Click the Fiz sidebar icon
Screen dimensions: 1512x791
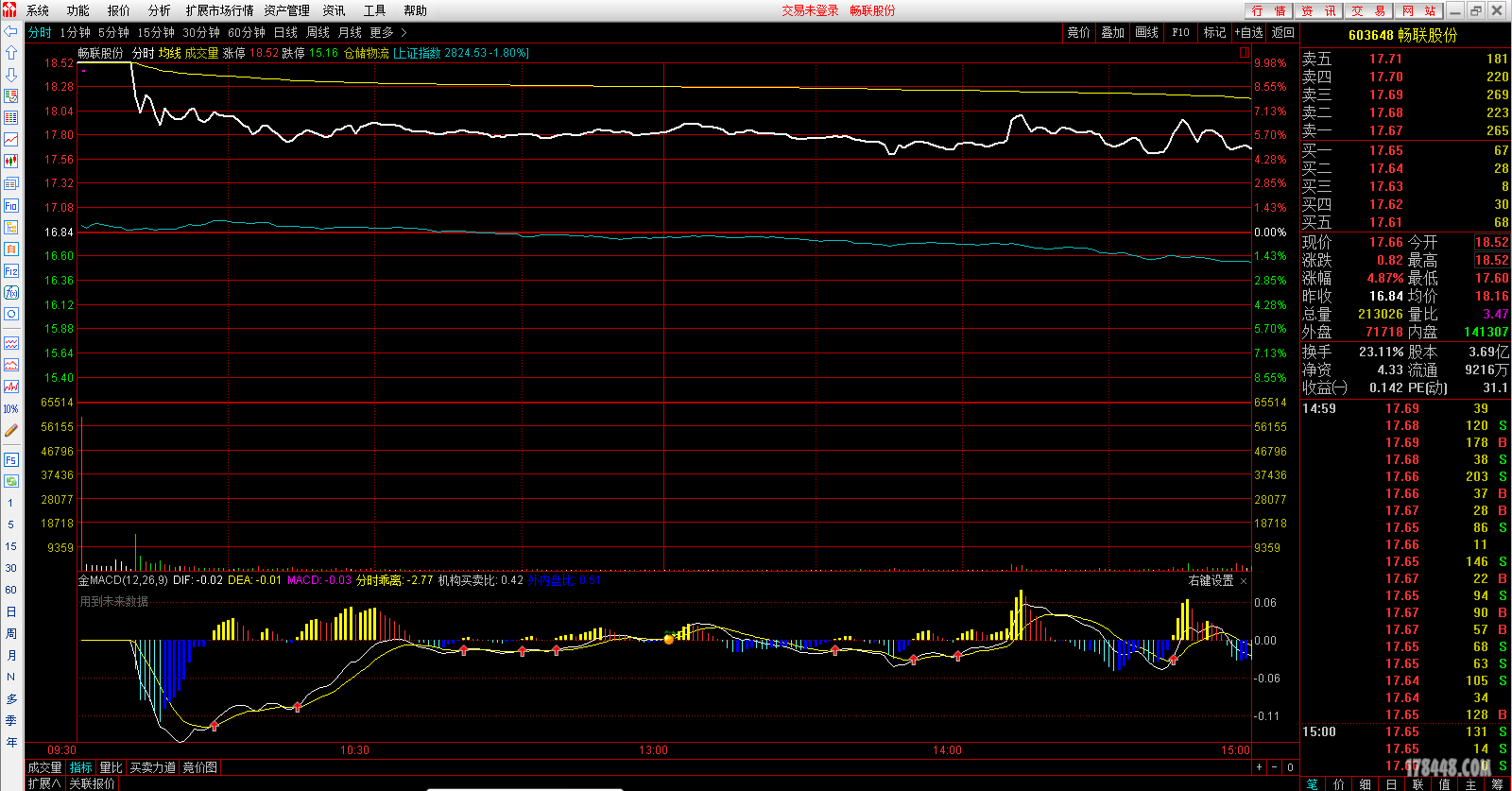tap(11, 270)
